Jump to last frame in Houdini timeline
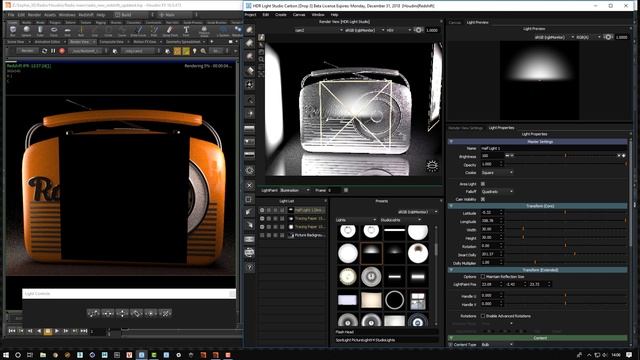The height and width of the screenshot is (360, 640). [84, 331]
